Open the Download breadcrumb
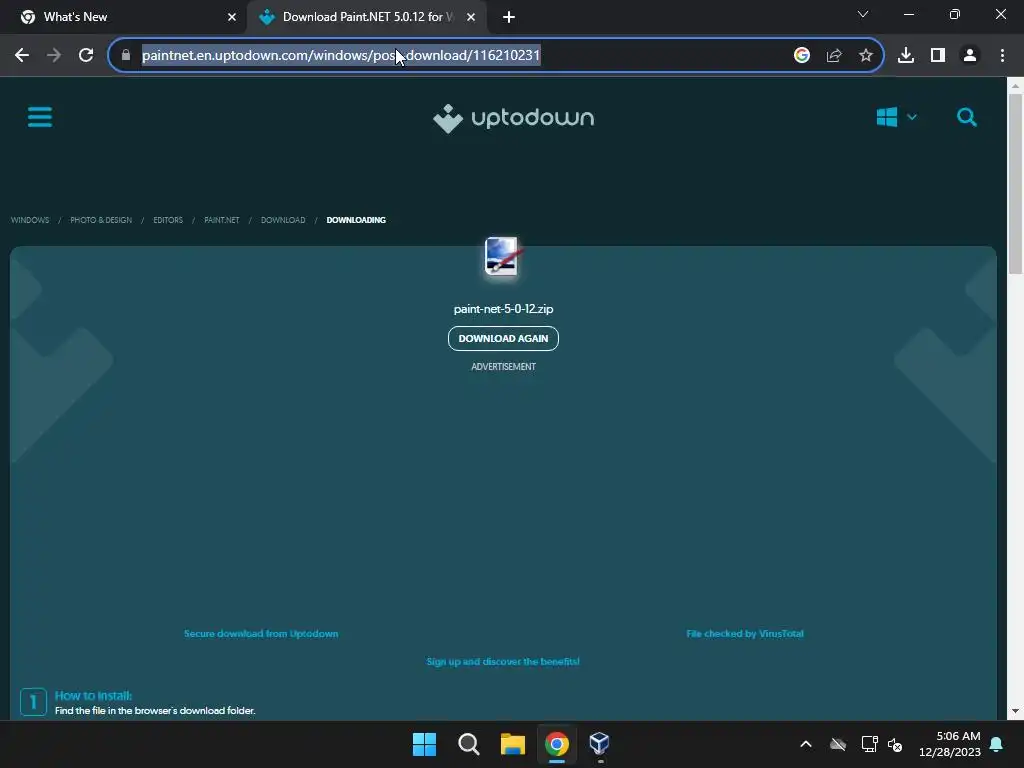 283,220
